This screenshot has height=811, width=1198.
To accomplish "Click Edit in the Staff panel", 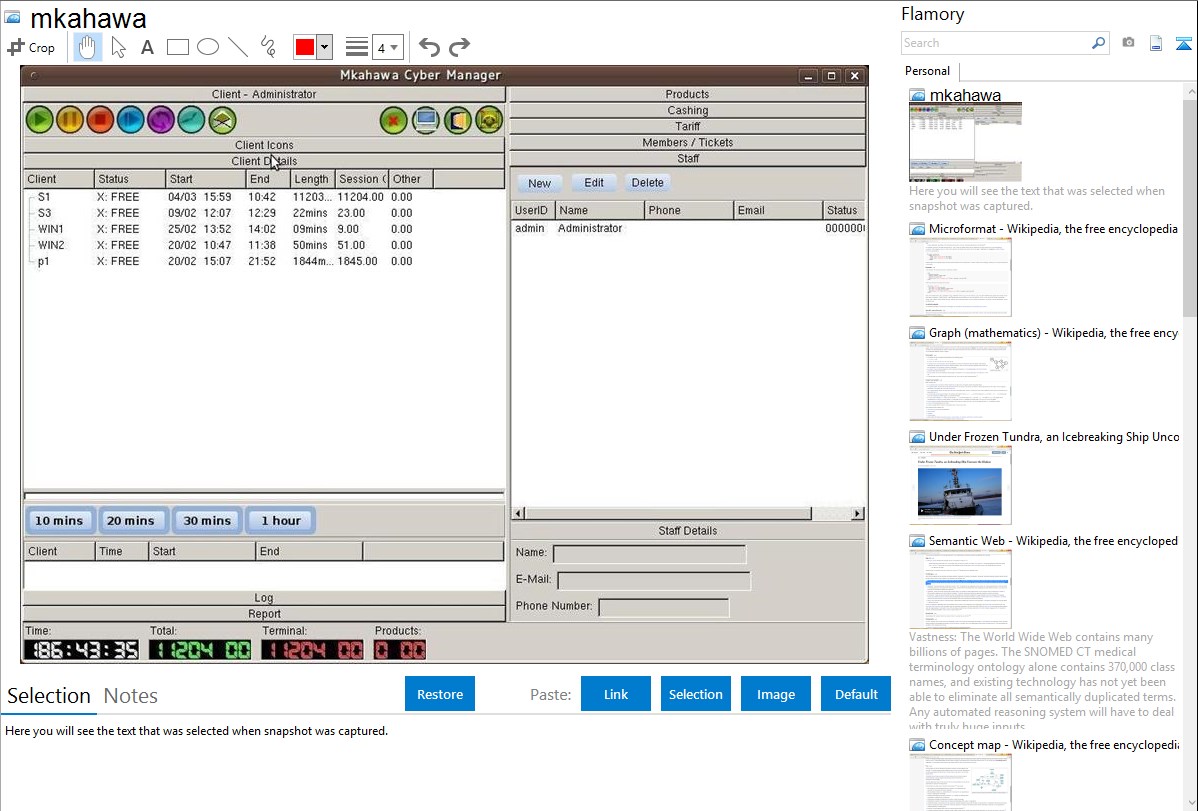I will [594, 183].
